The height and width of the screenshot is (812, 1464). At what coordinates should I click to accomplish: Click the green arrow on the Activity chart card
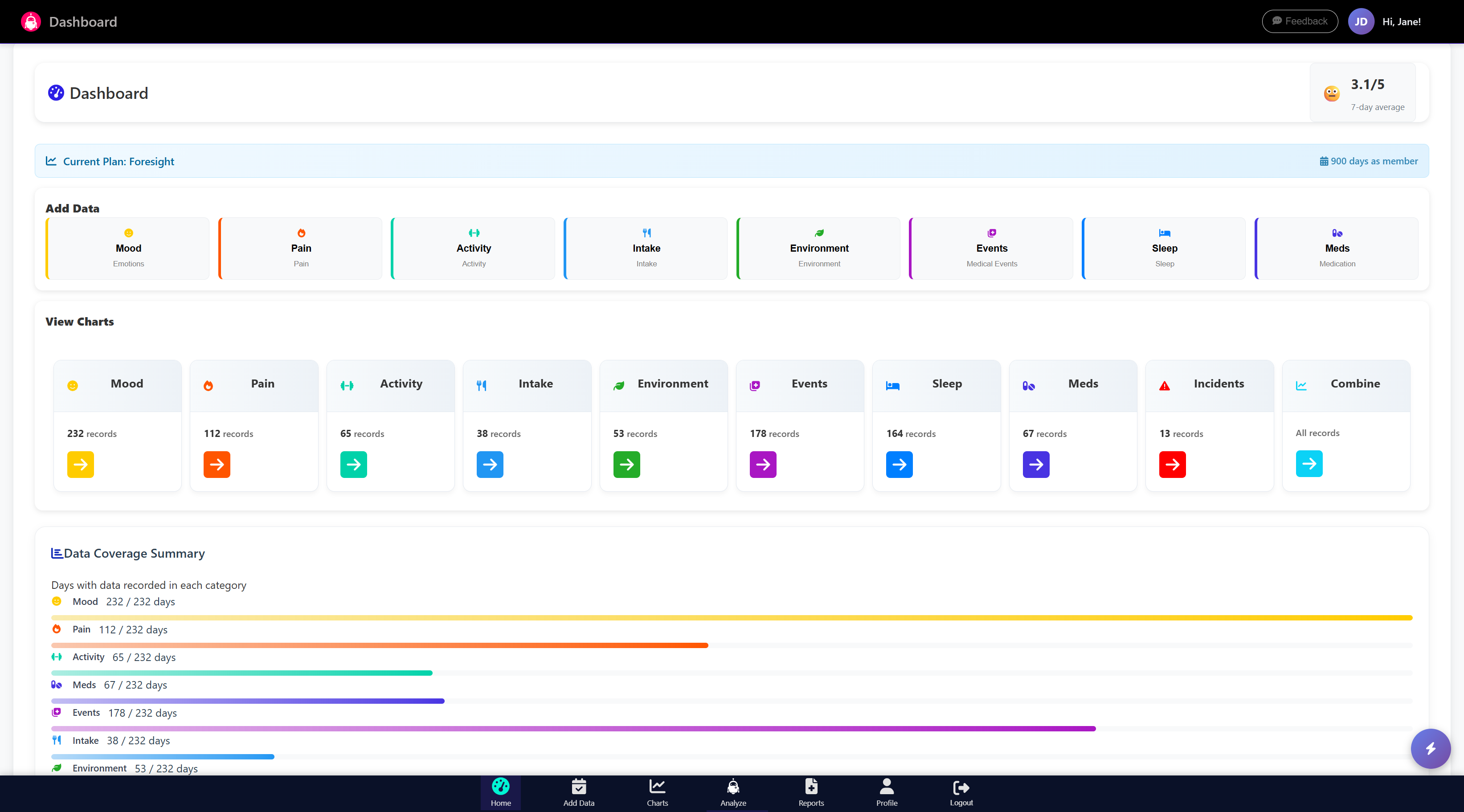(x=353, y=464)
